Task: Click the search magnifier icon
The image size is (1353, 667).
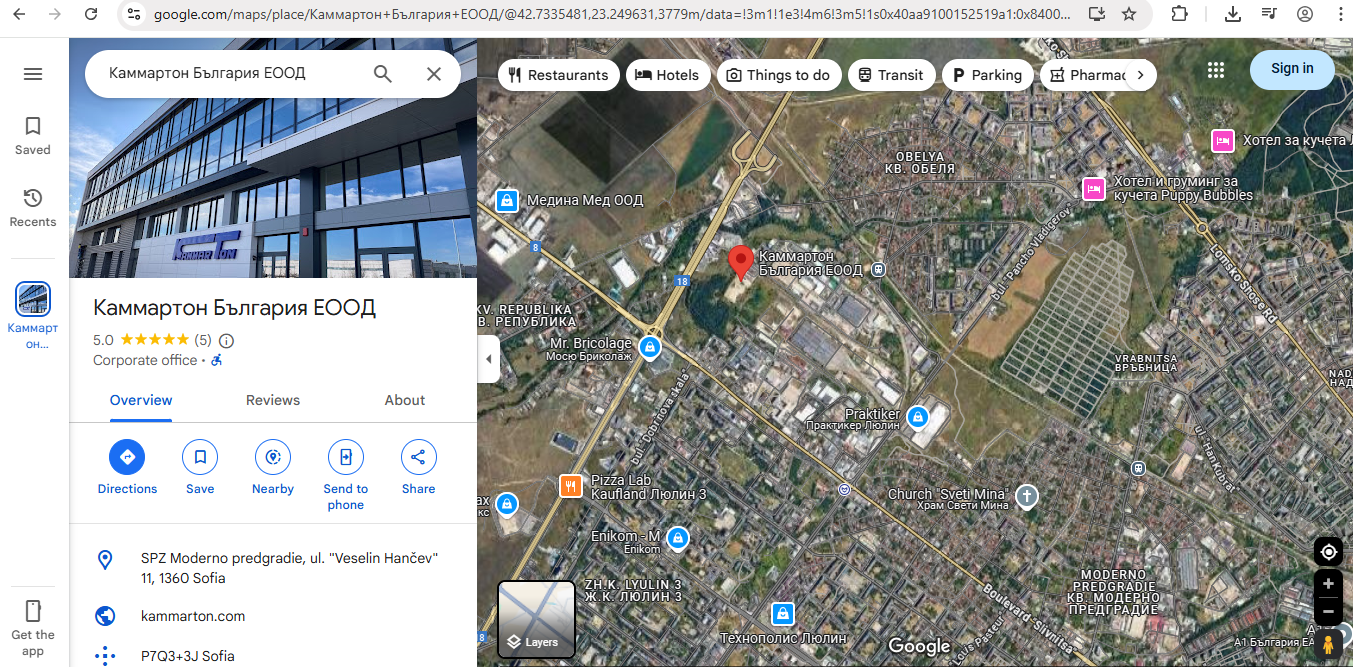Action: [x=383, y=74]
